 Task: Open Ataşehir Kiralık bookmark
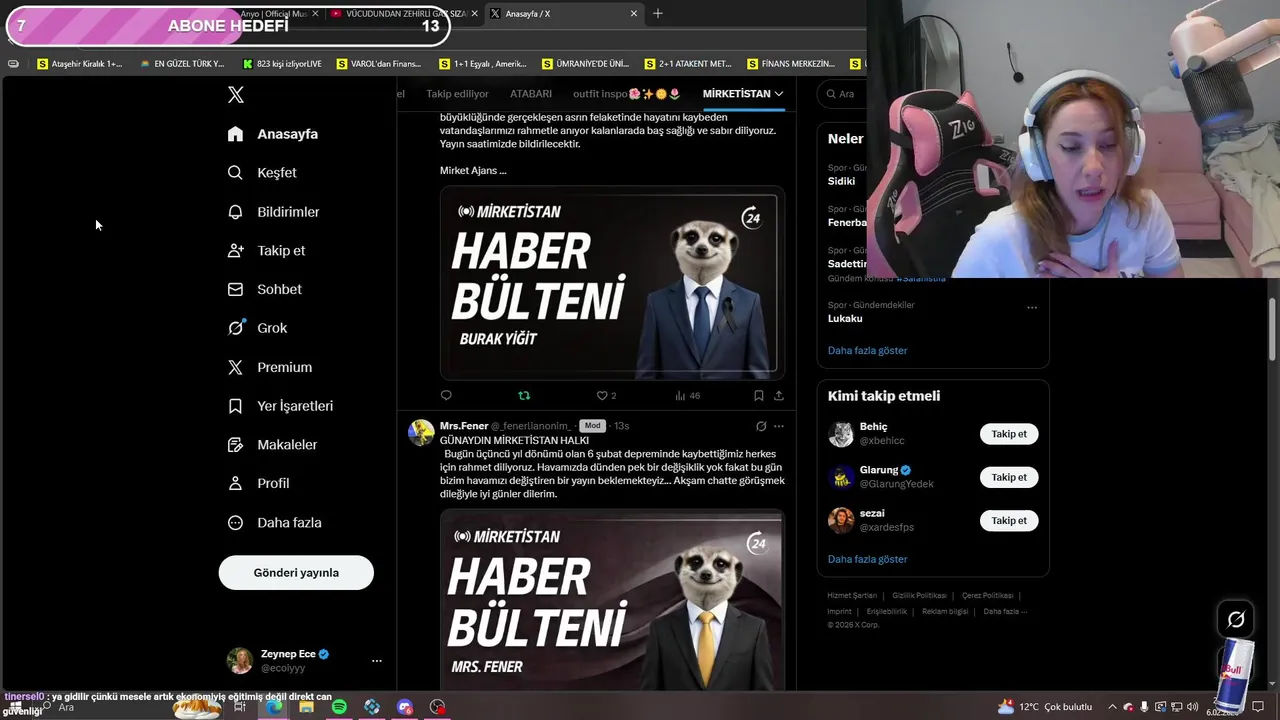(x=79, y=64)
